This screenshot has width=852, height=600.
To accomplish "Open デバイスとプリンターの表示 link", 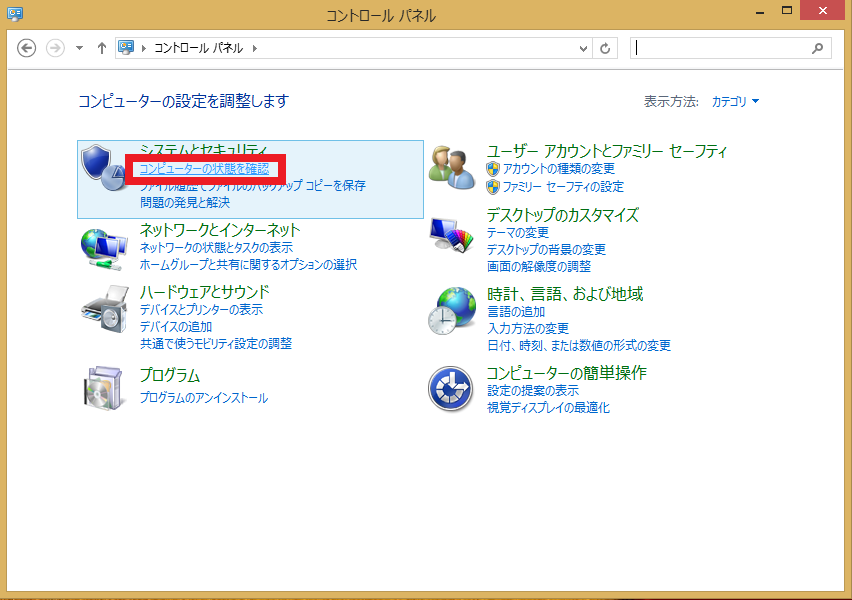I will coord(202,310).
